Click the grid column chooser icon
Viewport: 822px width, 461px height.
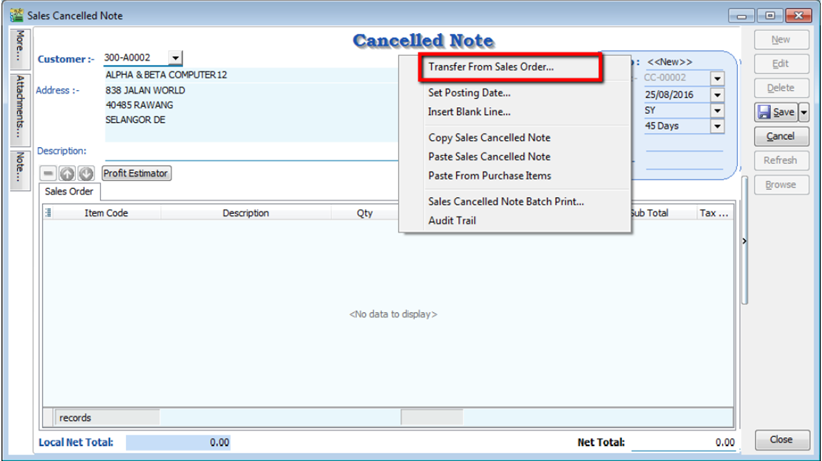tap(49, 213)
